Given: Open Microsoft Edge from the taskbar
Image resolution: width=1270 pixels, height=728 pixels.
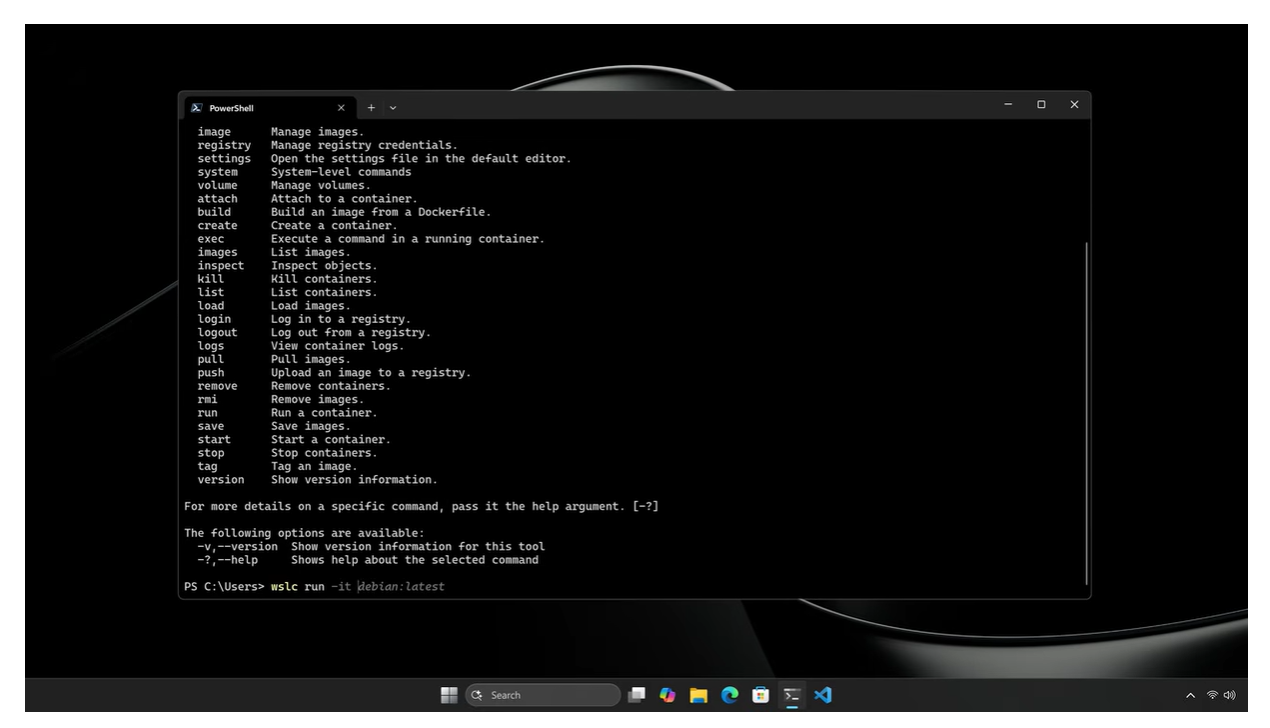Looking at the screenshot, I should tap(729, 695).
